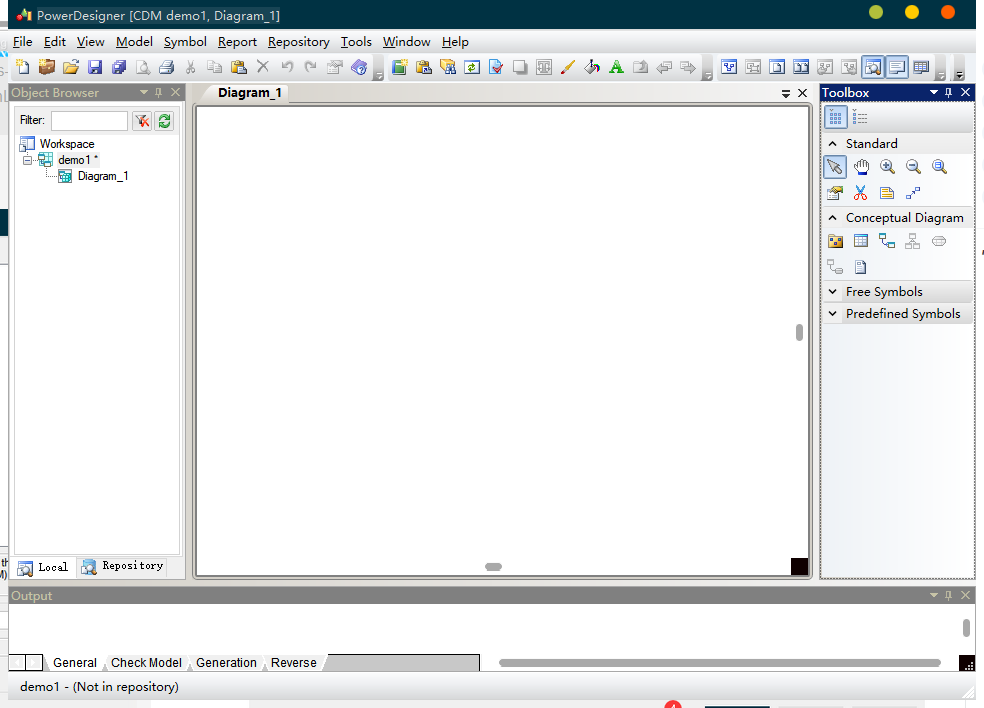The image size is (984, 708).
Task: Click the scissors Delete tool in Toolbox
Action: pos(861,193)
